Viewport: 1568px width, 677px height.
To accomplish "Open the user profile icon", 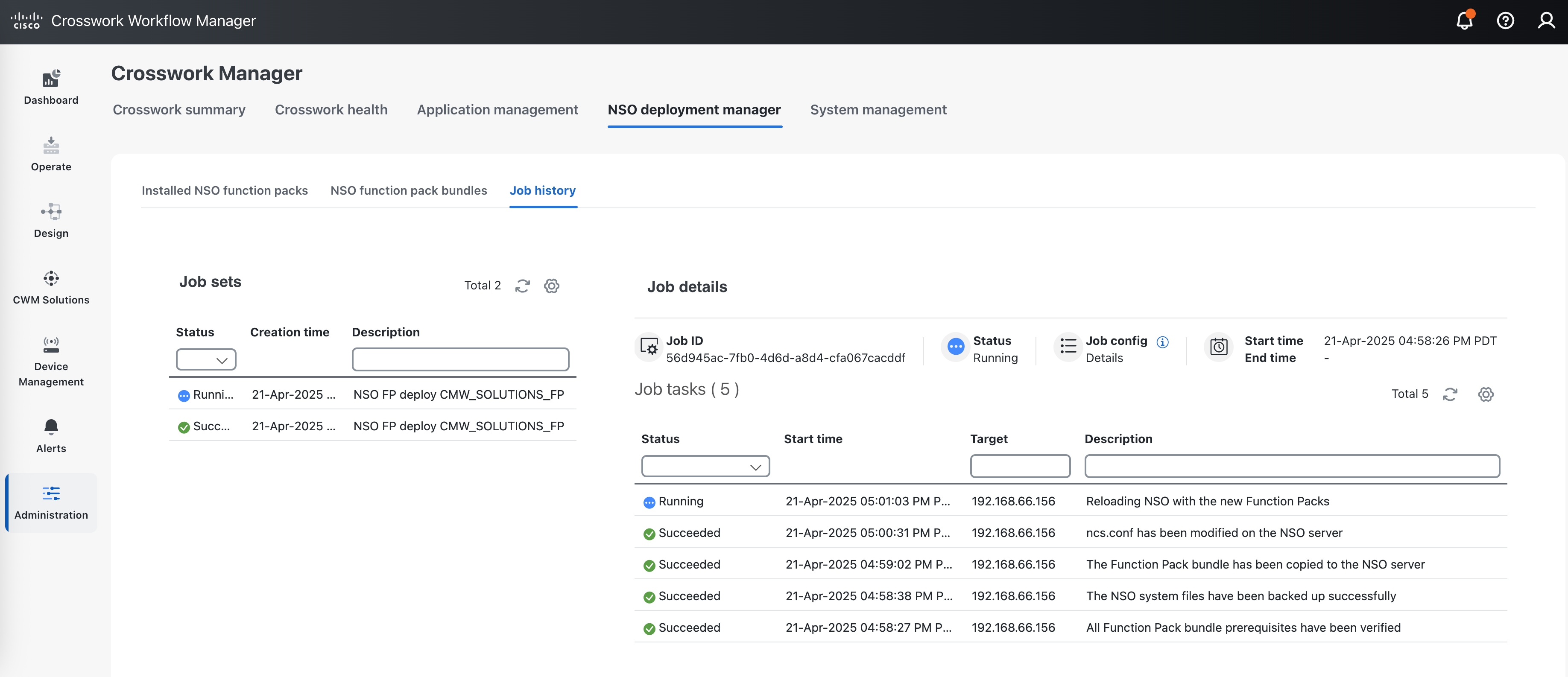I will coord(1546,20).
